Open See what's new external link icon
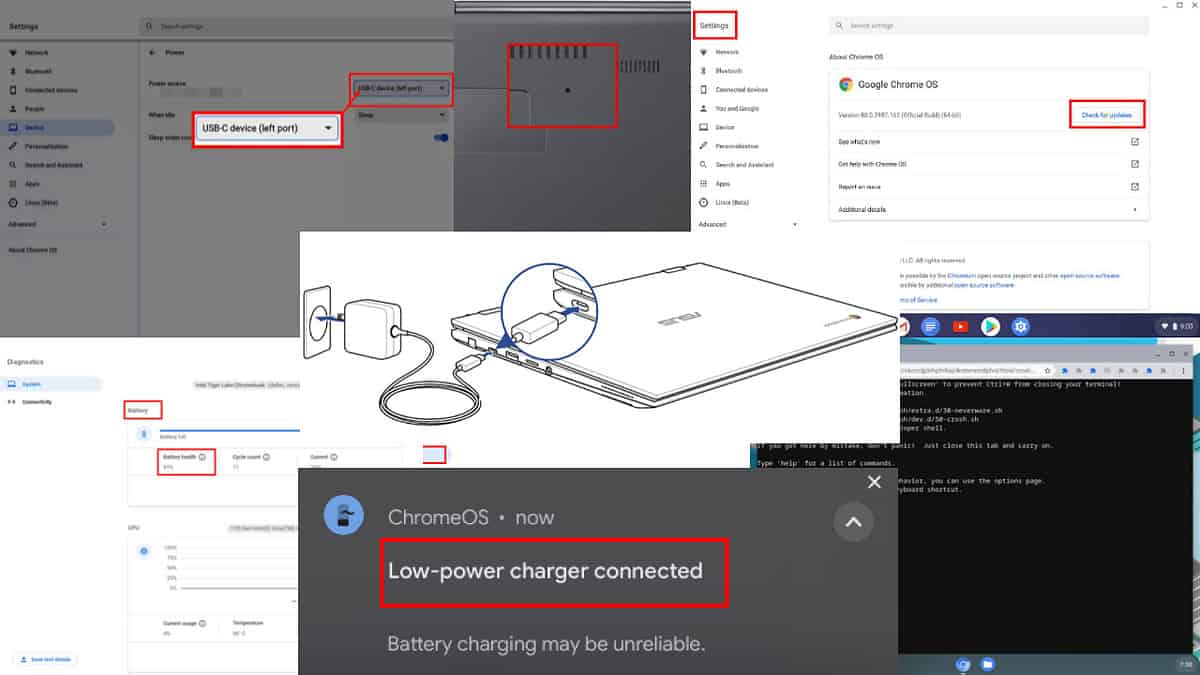The width and height of the screenshot is (1200, 675). (x=1135, y=142)
